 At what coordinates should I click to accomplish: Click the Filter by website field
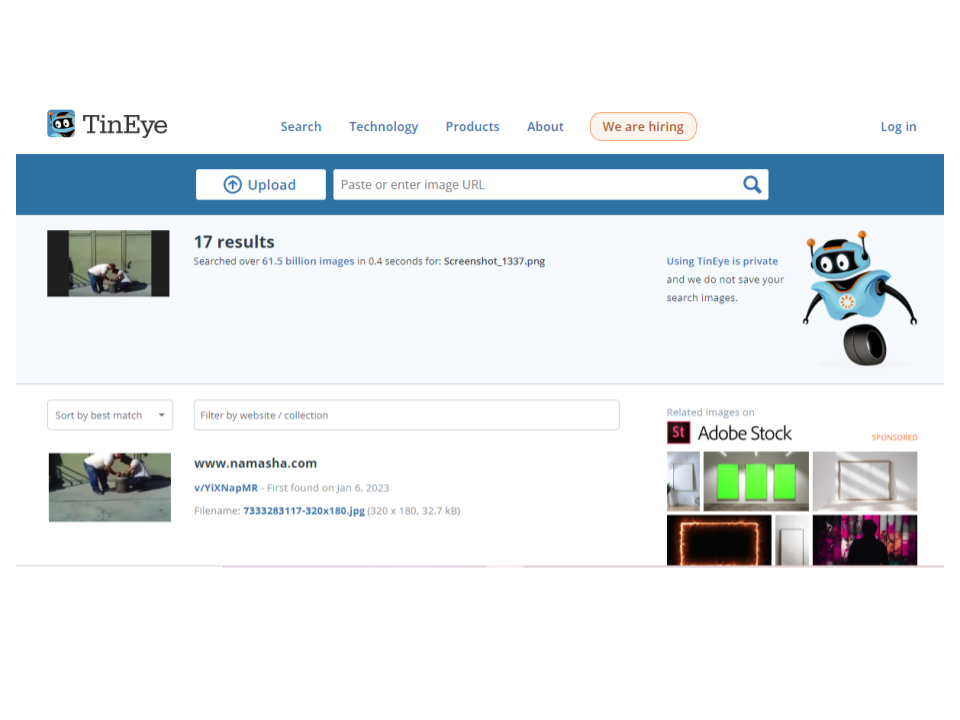pos(406,415)
